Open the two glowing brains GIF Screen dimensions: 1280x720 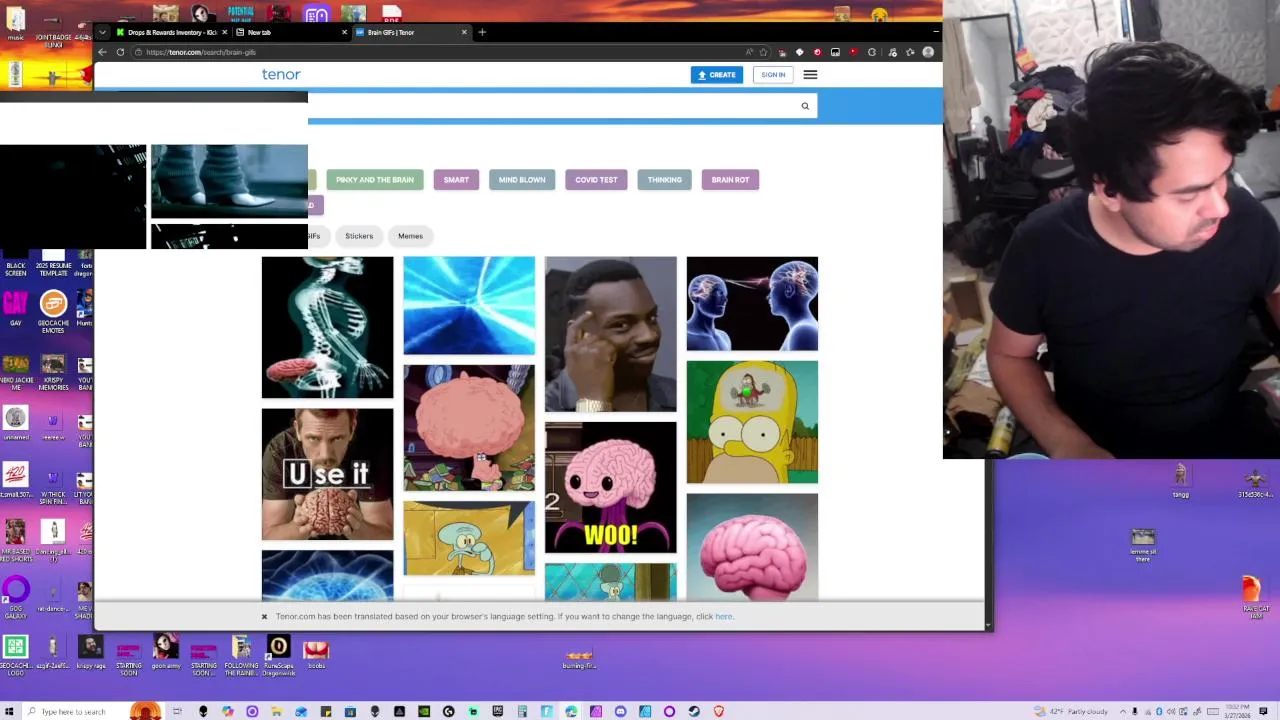coord(752,304)
